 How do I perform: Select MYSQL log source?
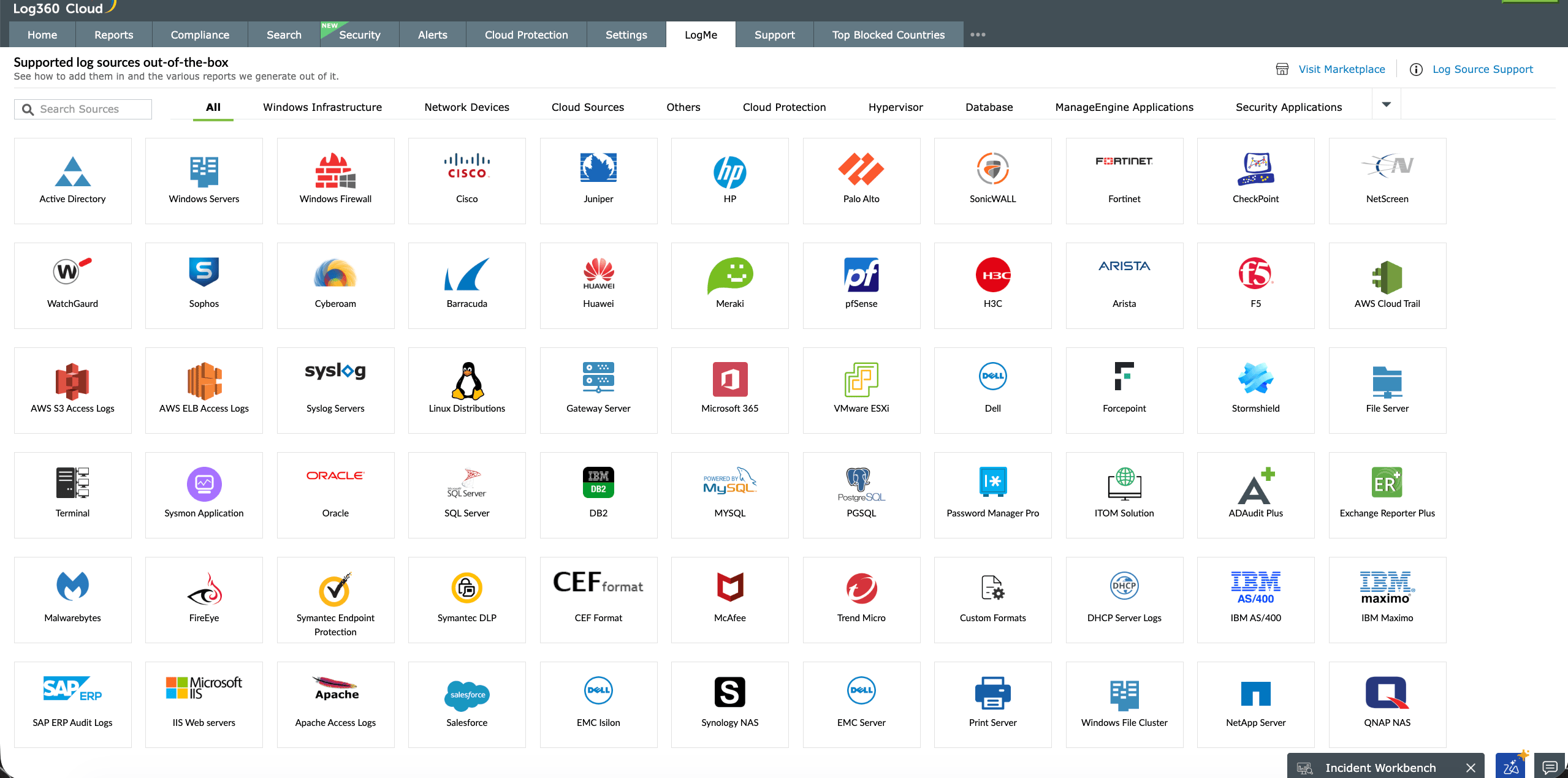point(730,495)
